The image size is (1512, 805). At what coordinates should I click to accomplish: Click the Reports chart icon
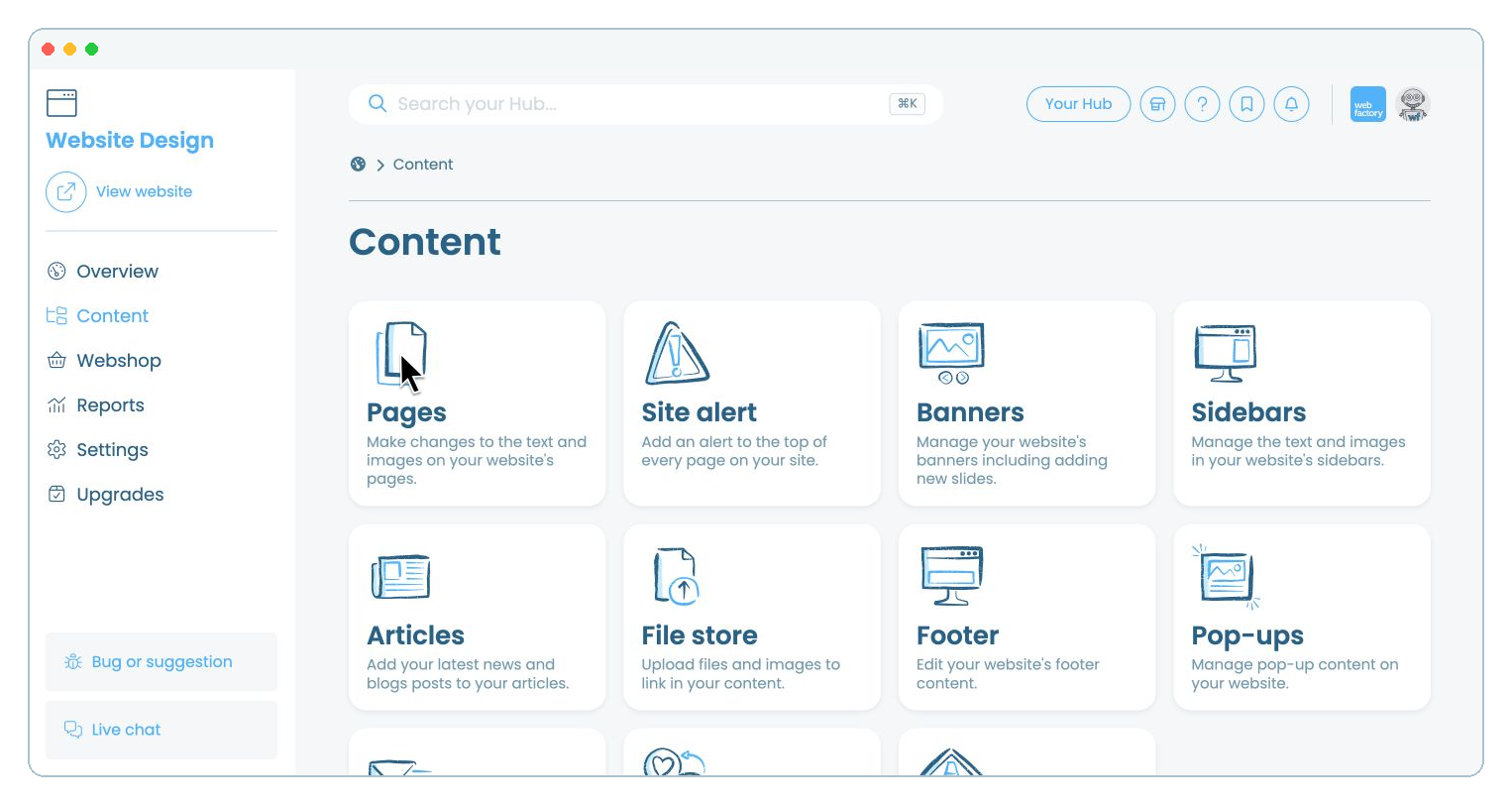tap(56, 405)
